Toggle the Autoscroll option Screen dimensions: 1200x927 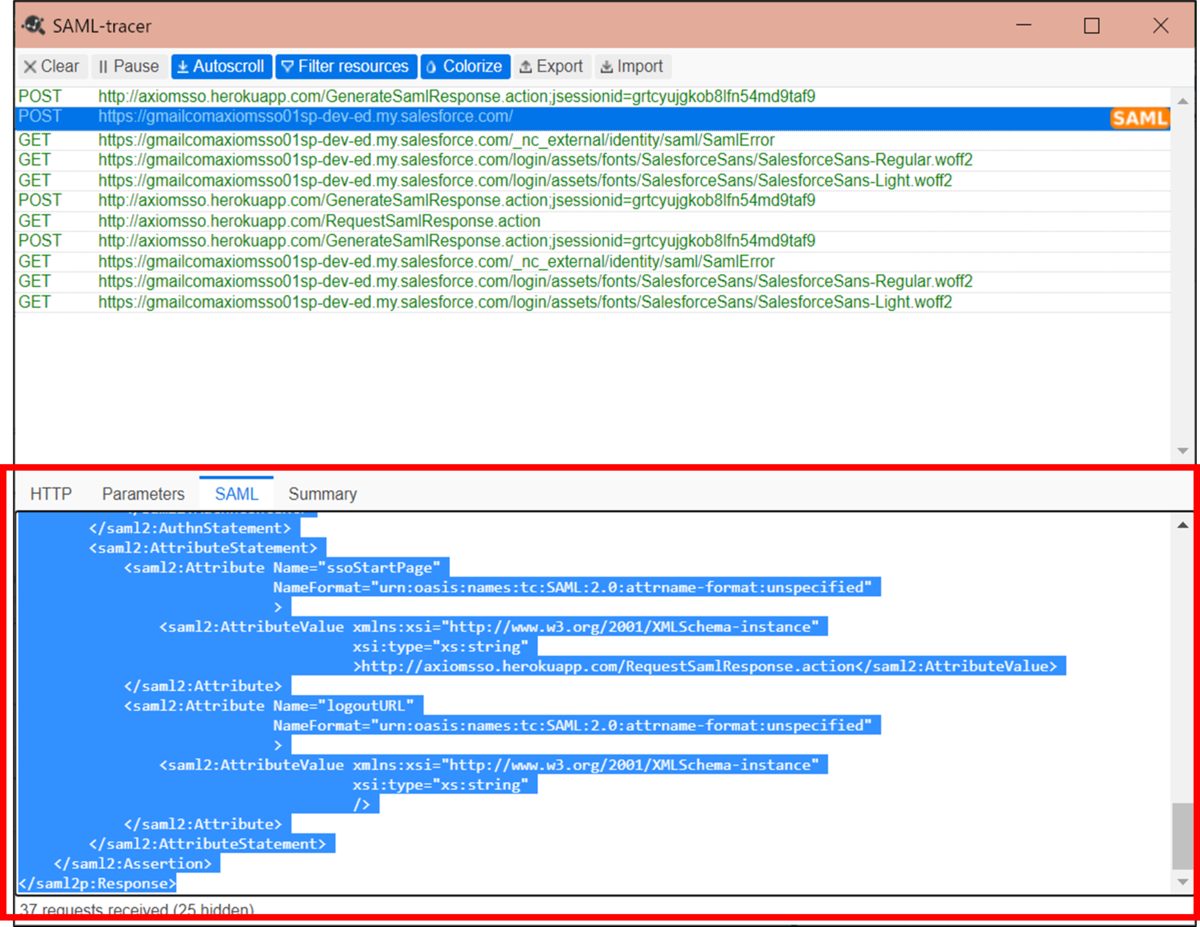pos(220,67)
